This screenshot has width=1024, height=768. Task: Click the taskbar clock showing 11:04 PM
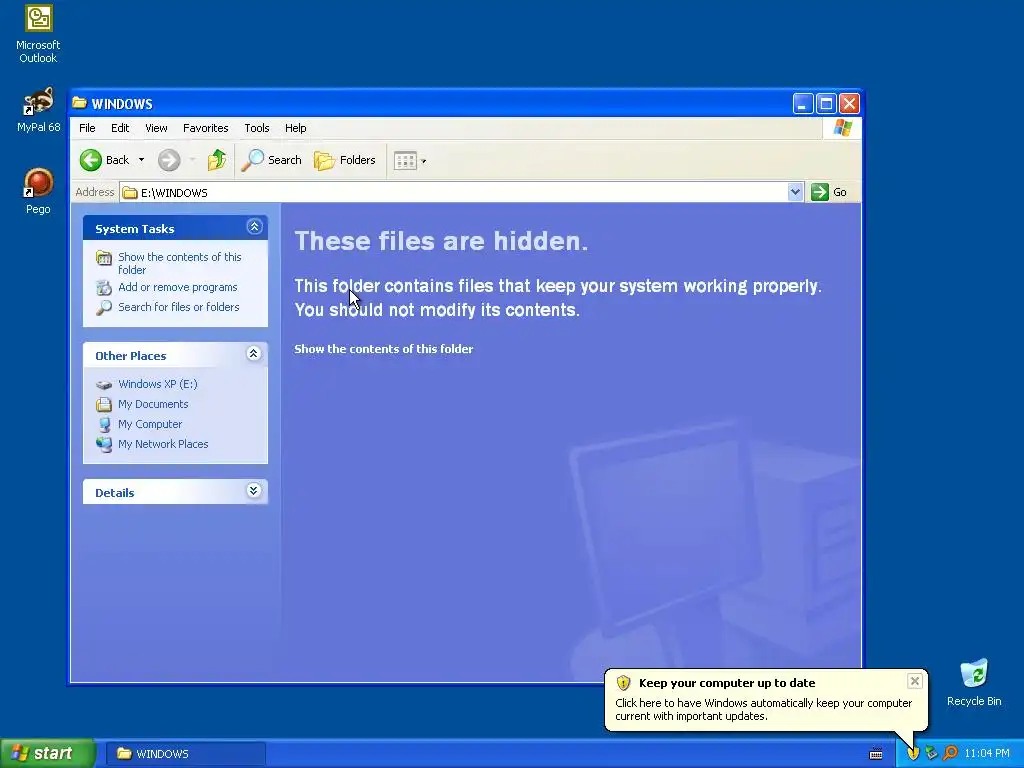[987, 754]
